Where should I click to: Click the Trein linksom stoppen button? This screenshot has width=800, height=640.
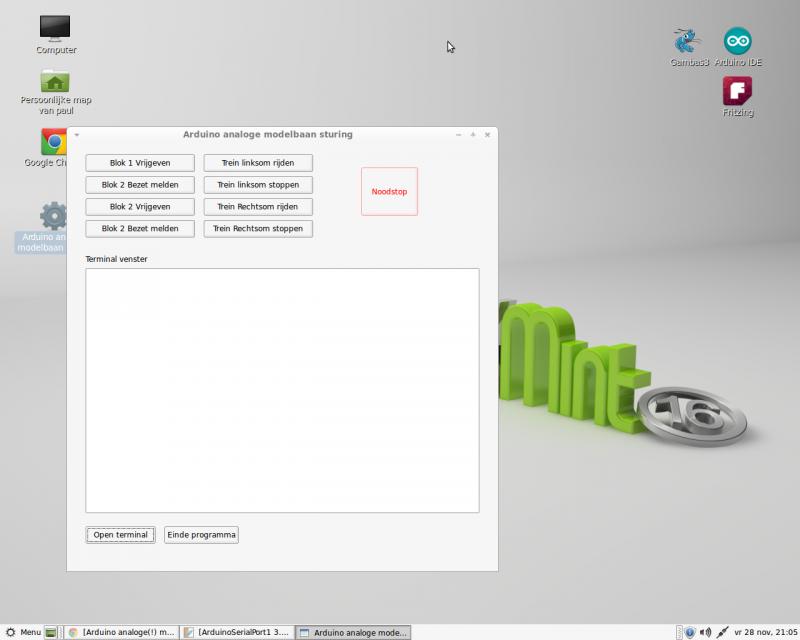click(258, 185)
